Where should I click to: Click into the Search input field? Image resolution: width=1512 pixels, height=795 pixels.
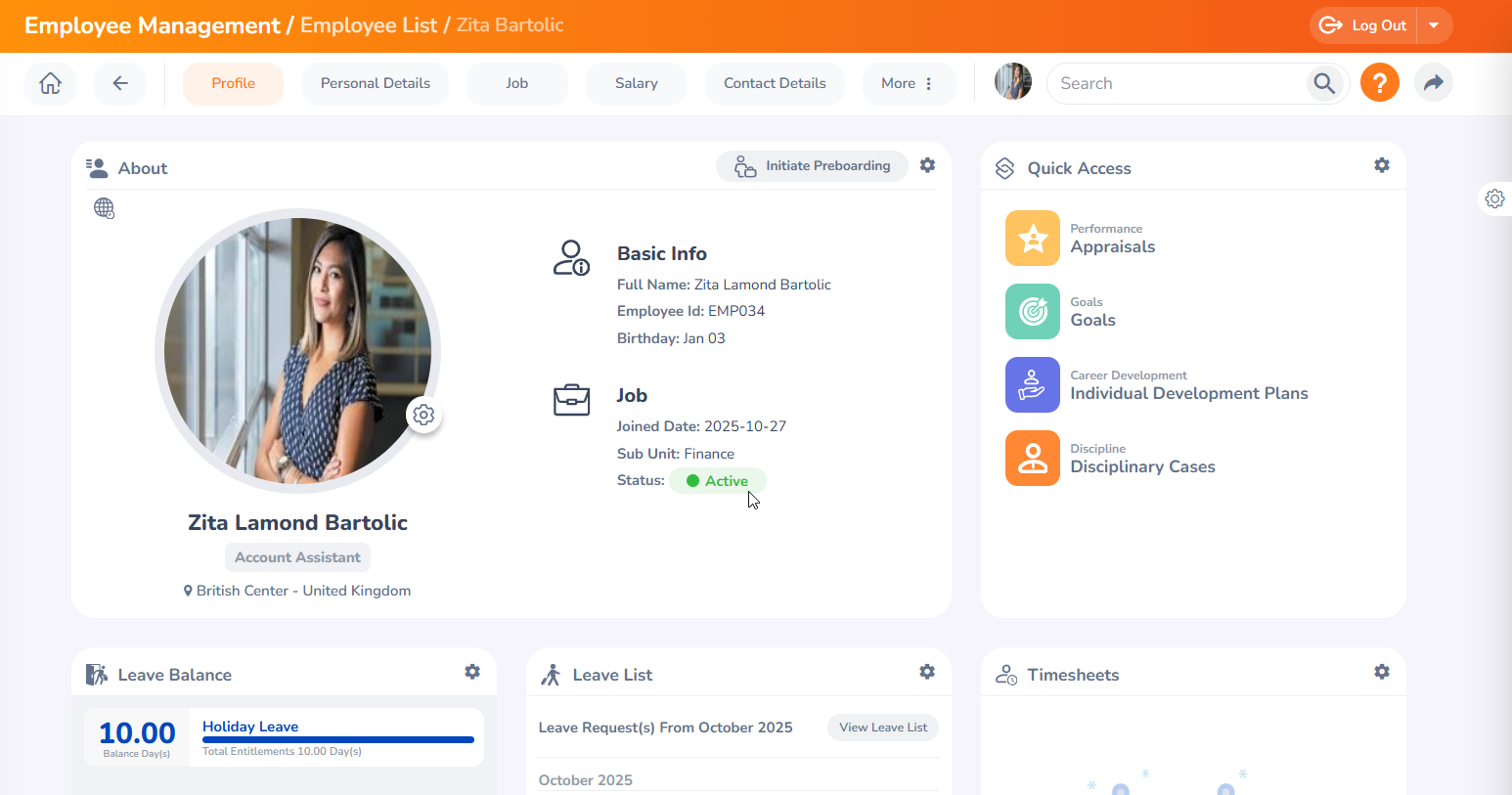click(x=1178, y=83)
